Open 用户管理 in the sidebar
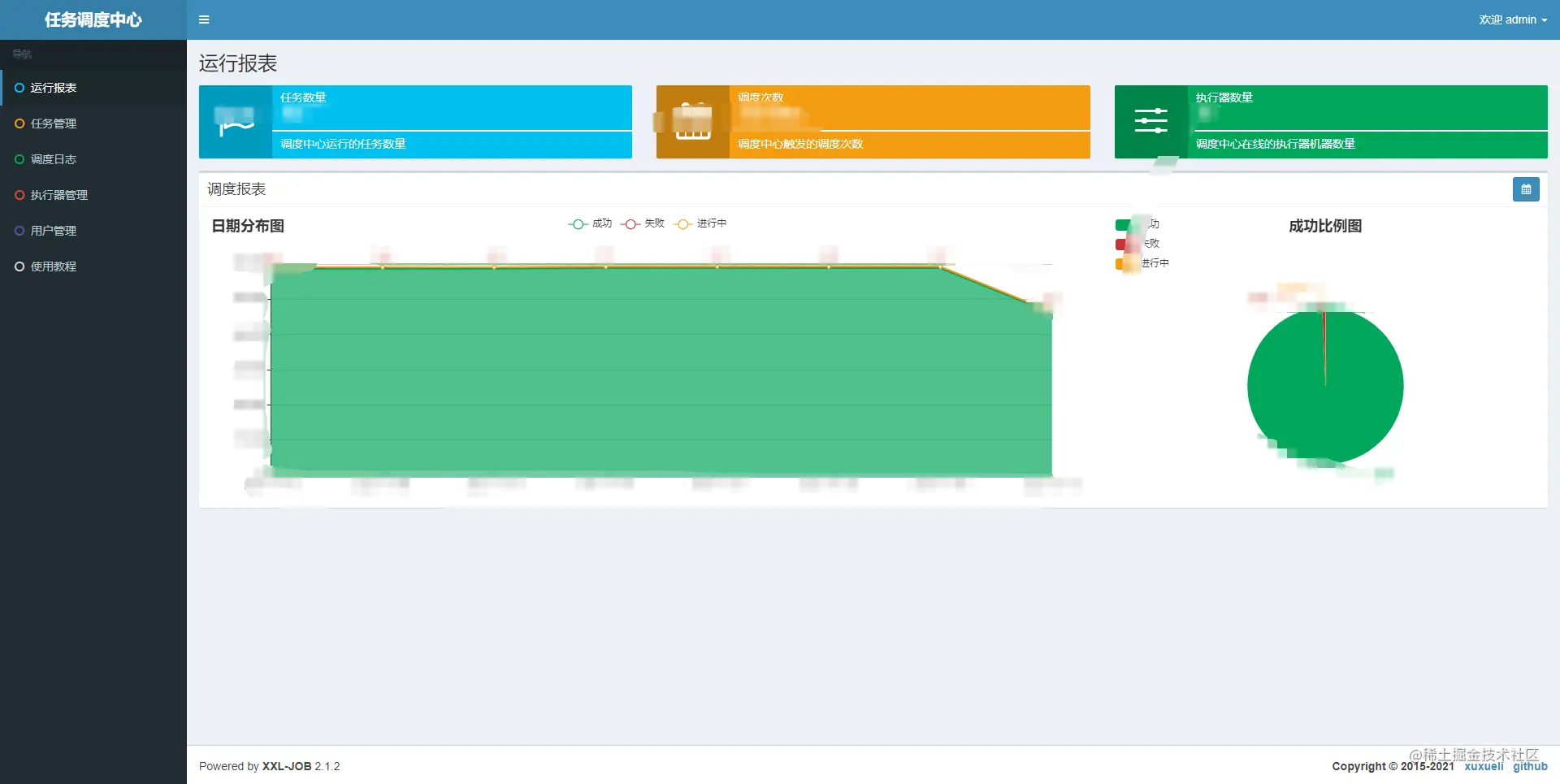Image resolution: width=1560 pixels, height=784 pixels. pos(93,231)
